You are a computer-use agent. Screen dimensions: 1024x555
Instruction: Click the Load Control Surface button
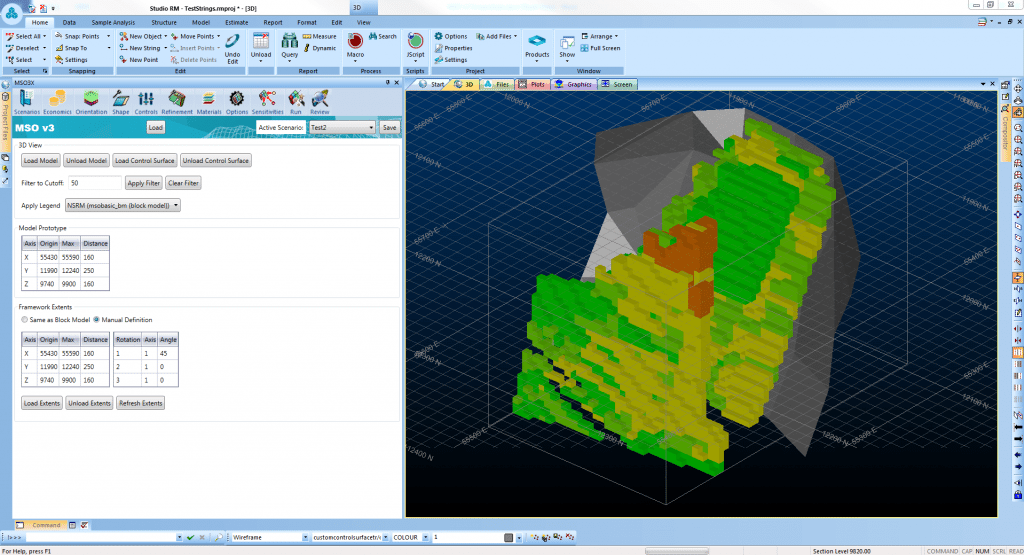(x=144, y=161)
